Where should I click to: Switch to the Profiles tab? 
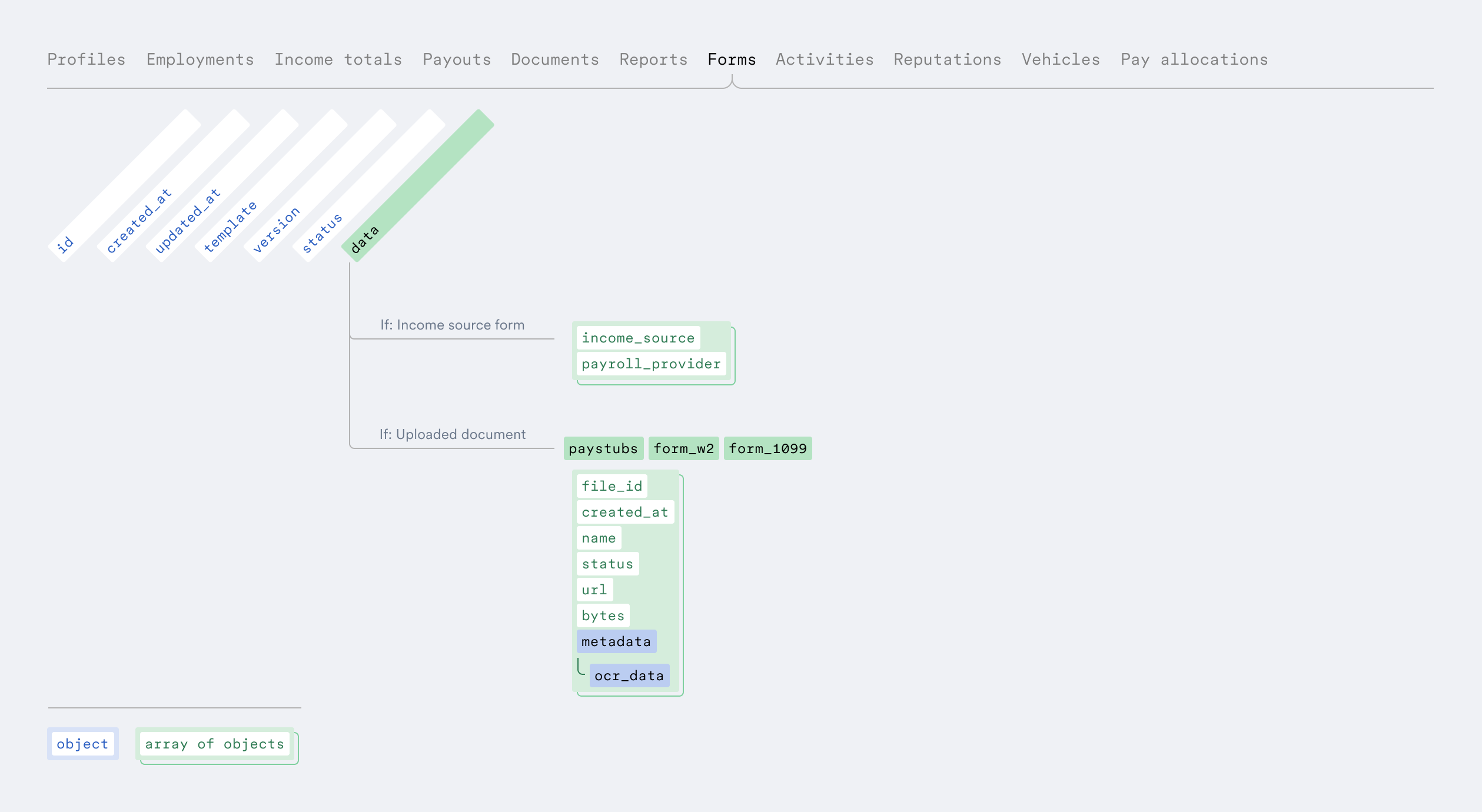[86, 59]
